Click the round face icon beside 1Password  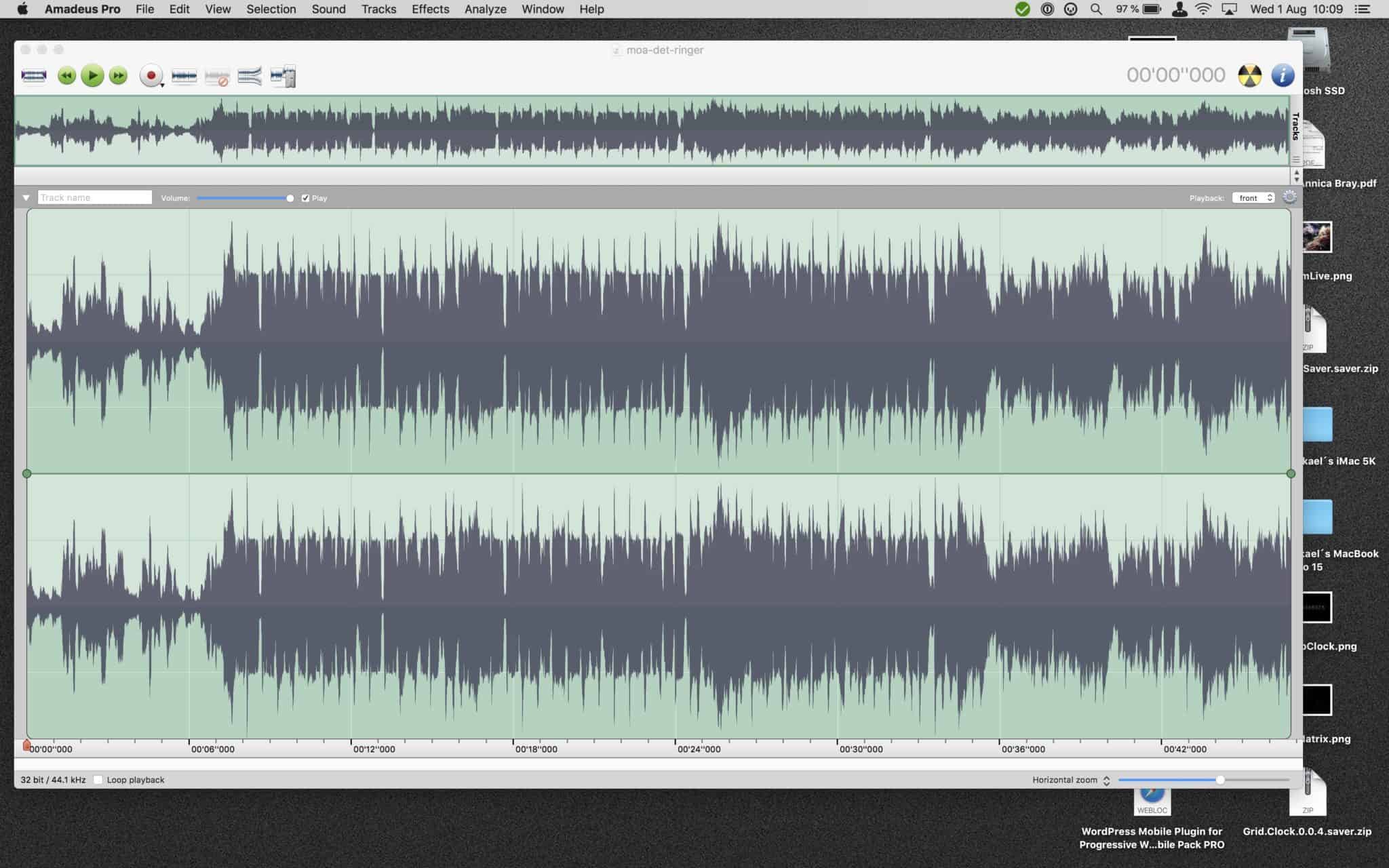tap(1071, 9)
